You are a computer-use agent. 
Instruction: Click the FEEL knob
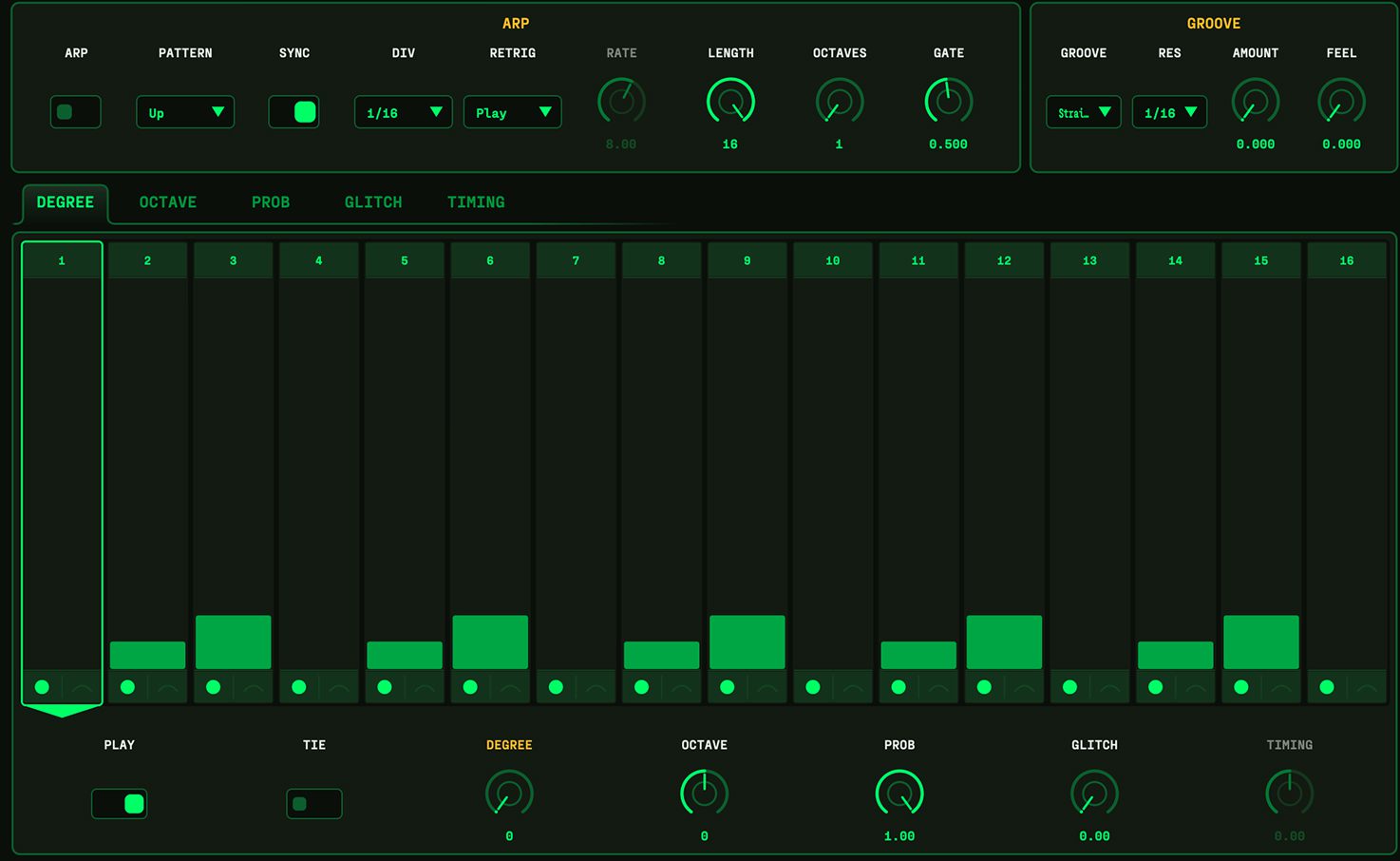1342,101
